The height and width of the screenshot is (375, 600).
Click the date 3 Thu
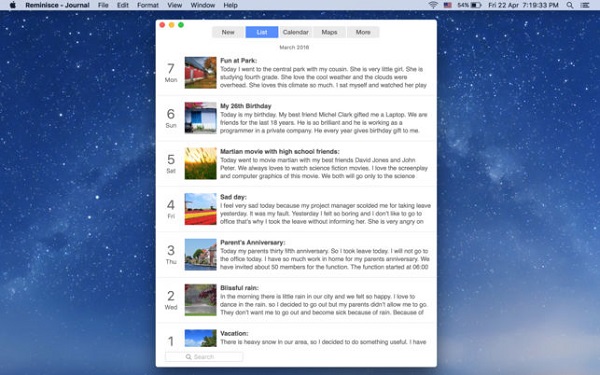point(171,254)
